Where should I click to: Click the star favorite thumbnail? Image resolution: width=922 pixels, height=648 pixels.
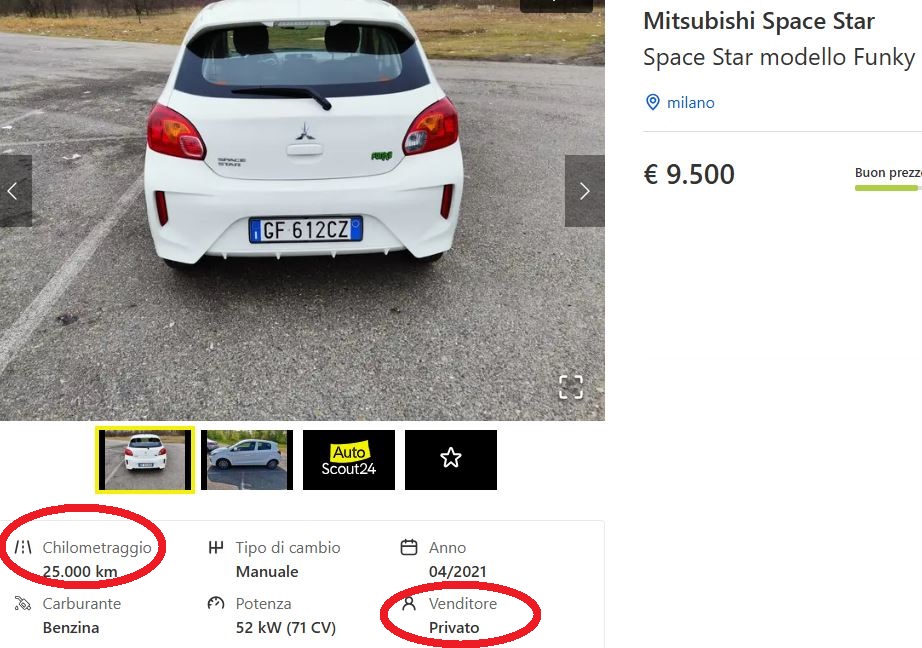(451, 460)
